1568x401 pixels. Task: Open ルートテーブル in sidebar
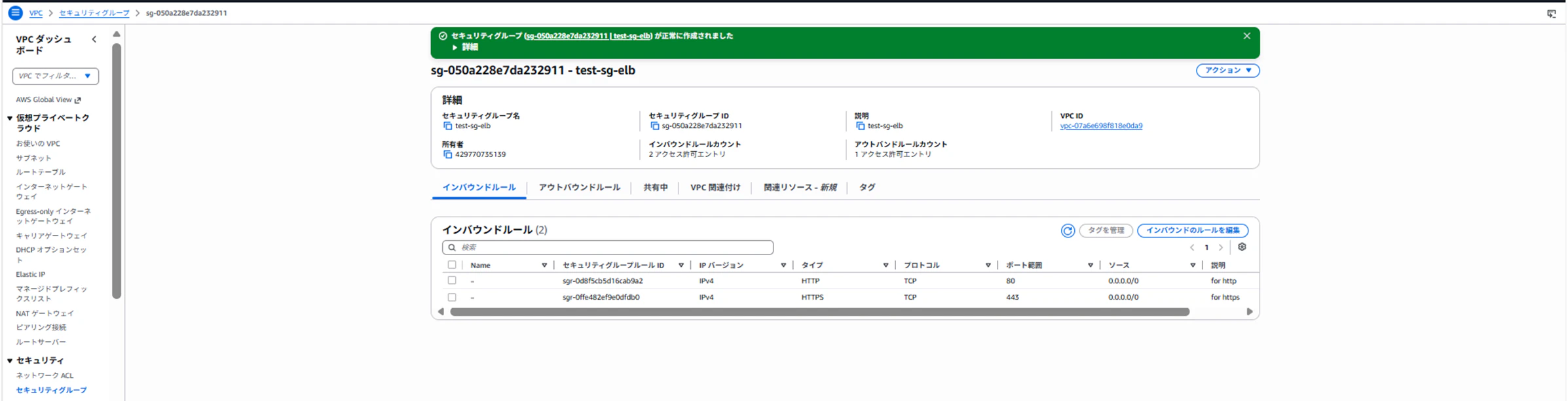coord(41,172)
